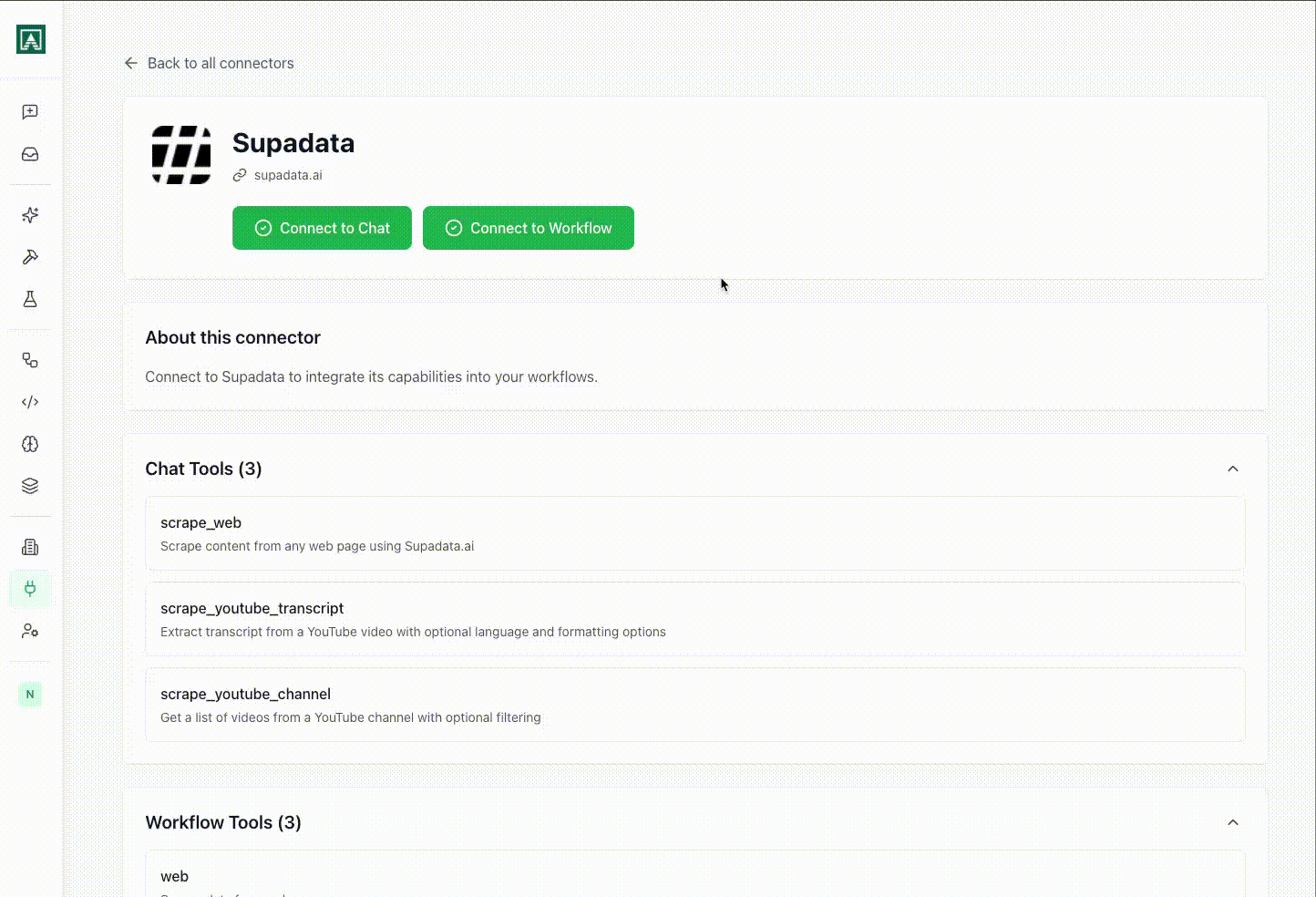The width and height of the screenshot is (1316, 897).
Task: Go back to all connectors
Action: (209, 63)
